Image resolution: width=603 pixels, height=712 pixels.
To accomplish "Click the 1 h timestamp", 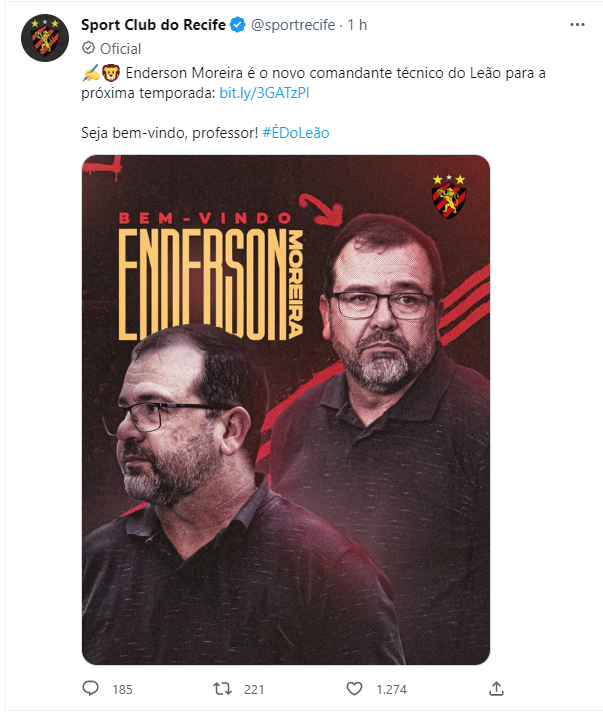I will pyautogui.click(x=357, y=25).
